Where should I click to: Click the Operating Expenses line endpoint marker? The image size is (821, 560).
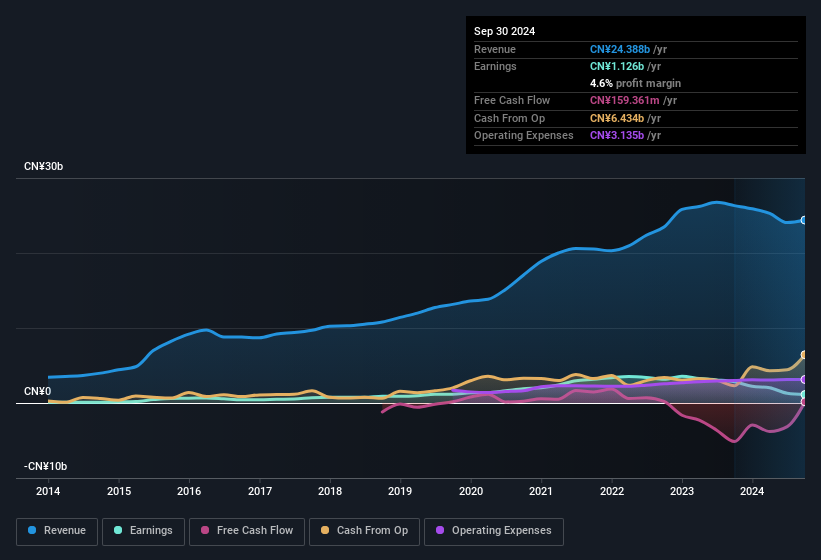804,380
